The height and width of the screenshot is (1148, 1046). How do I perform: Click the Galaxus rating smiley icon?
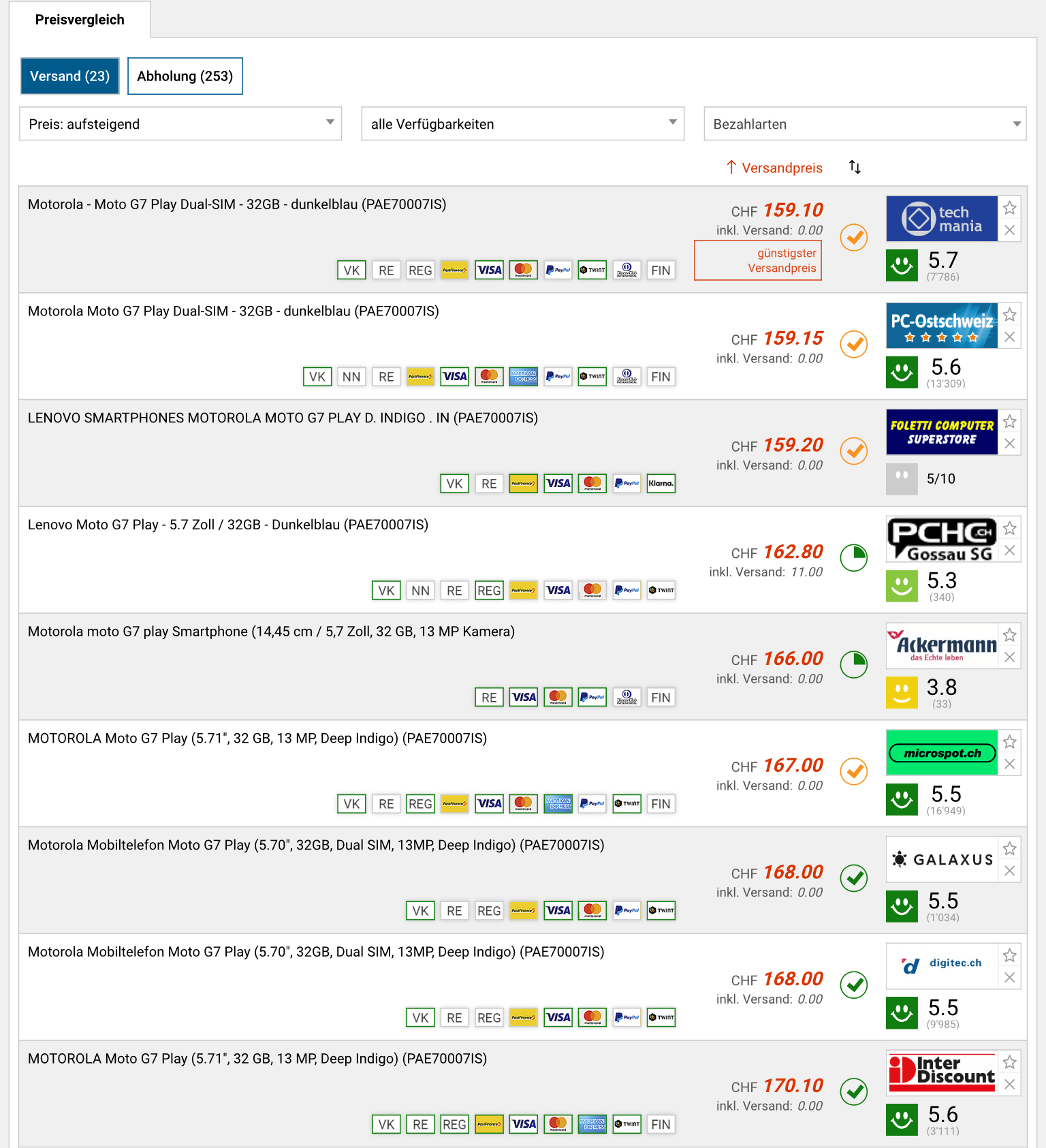click(902, 906)
